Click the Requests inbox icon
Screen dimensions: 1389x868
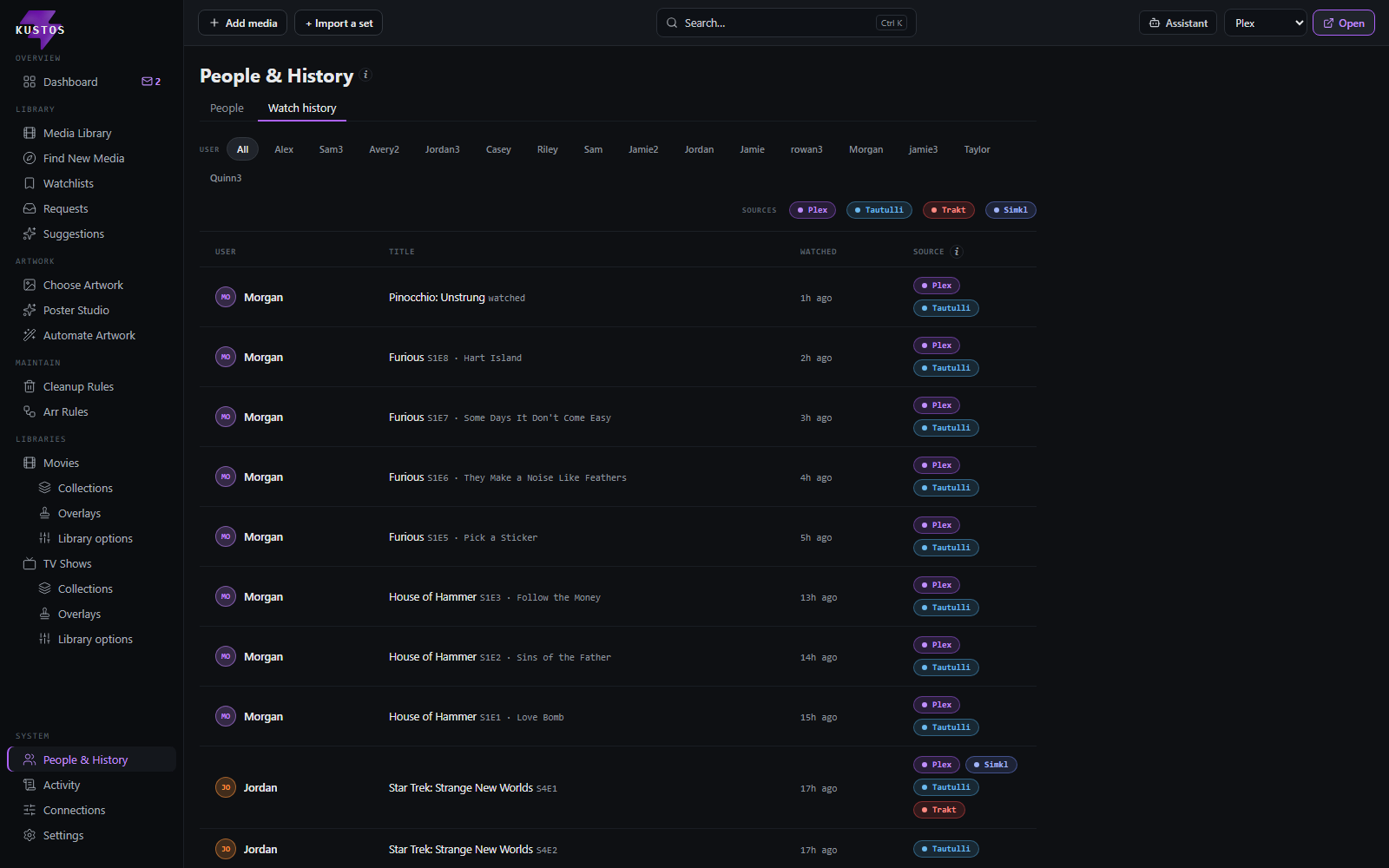point(30,208)
